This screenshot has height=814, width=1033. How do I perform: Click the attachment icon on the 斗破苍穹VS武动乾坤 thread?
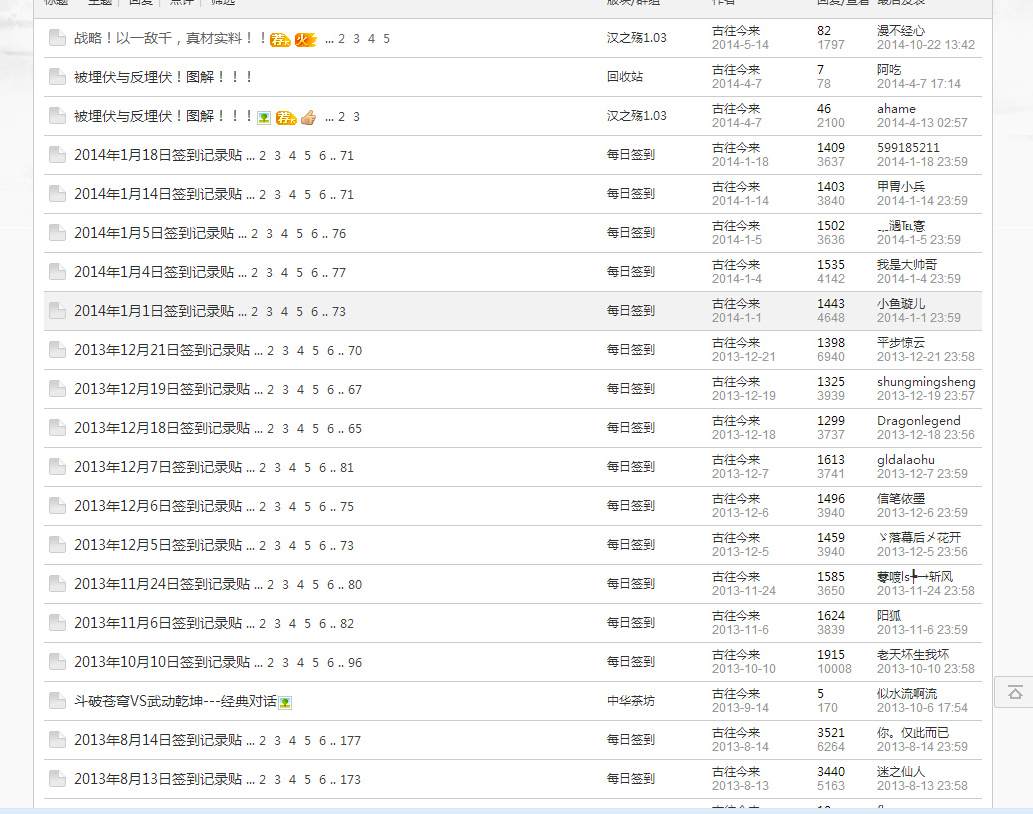point(287,702)
